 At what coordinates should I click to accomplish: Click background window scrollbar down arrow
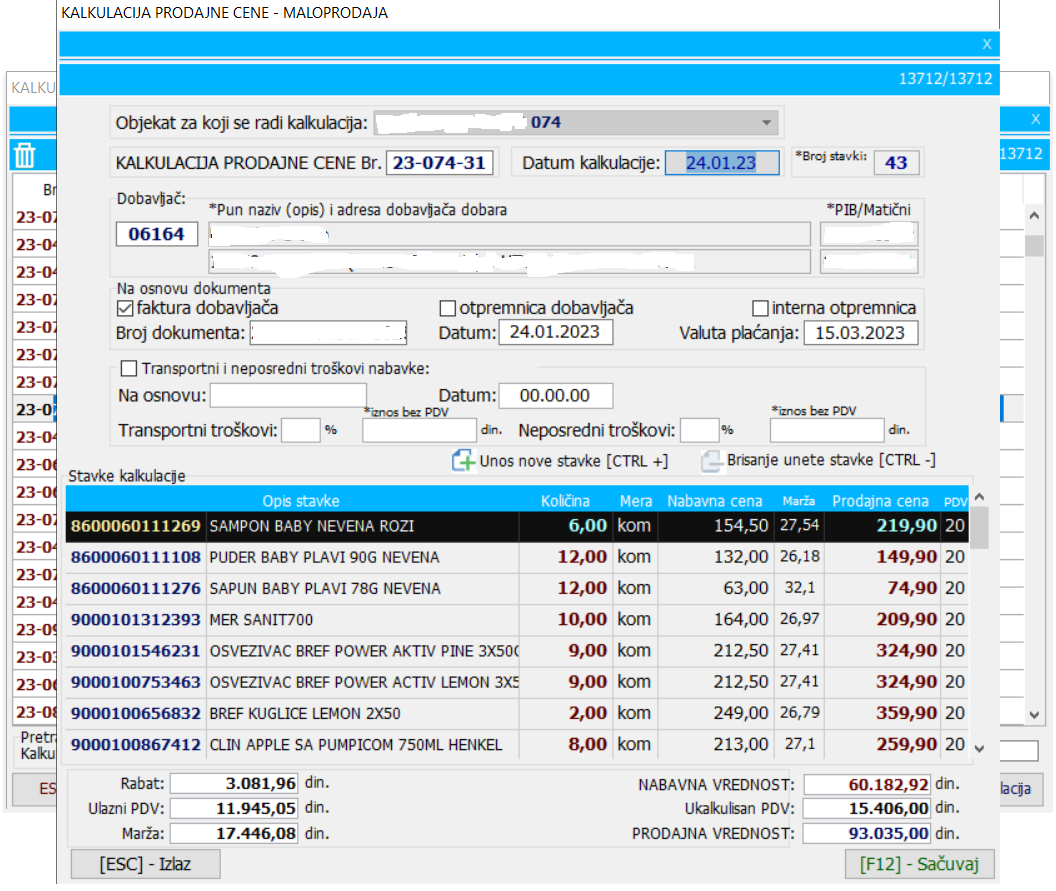tap(1034, 715)
